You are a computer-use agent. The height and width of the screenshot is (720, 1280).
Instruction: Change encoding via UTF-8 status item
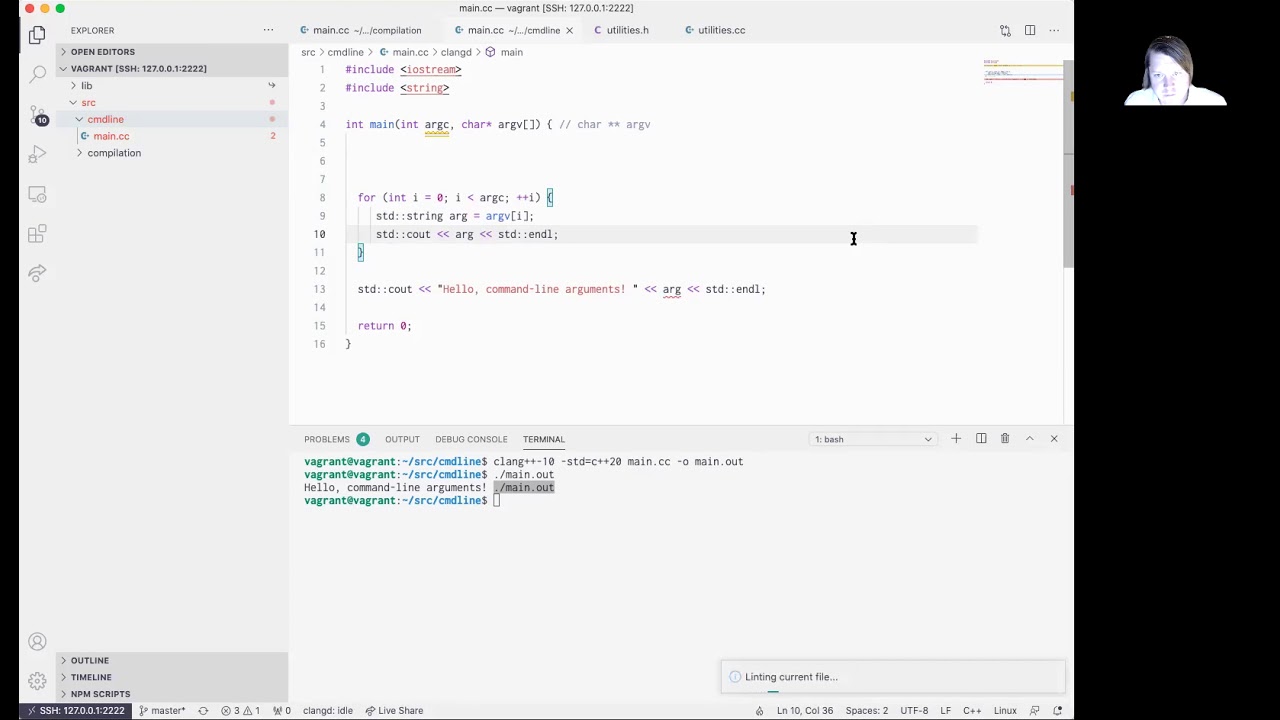tap(914, 711)
